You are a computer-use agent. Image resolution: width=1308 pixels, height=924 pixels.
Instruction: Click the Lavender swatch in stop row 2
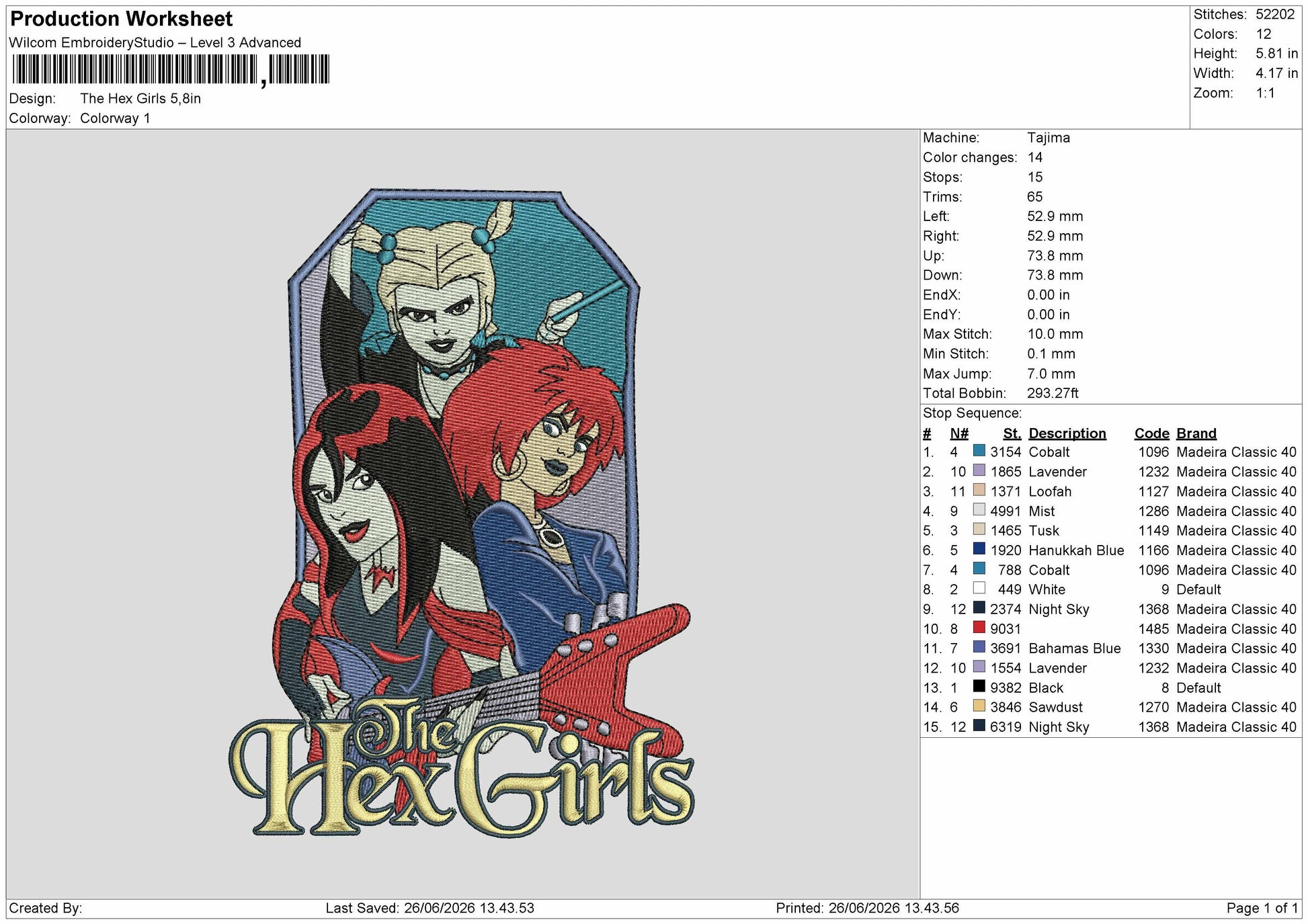click(979, 470)
